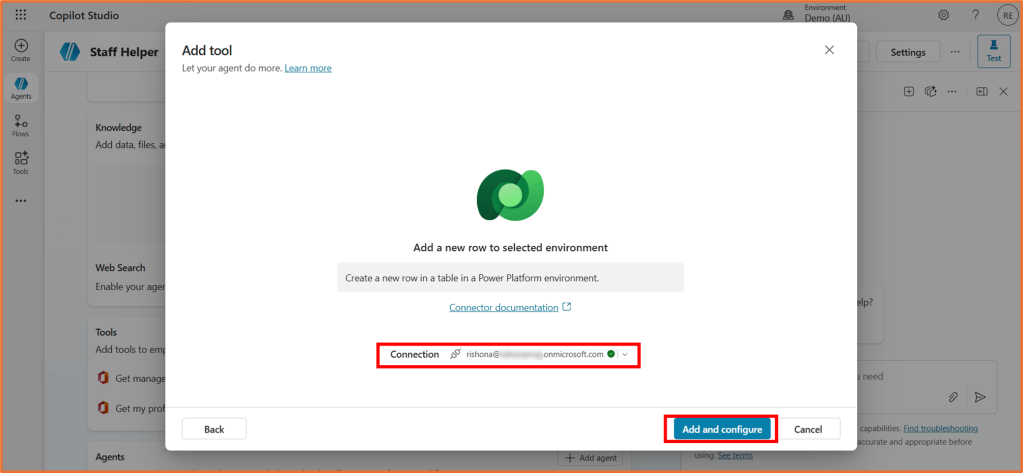1023x473 pixels.
Task: Click the new chat plus icon in test panel
Action: (909, 92)
